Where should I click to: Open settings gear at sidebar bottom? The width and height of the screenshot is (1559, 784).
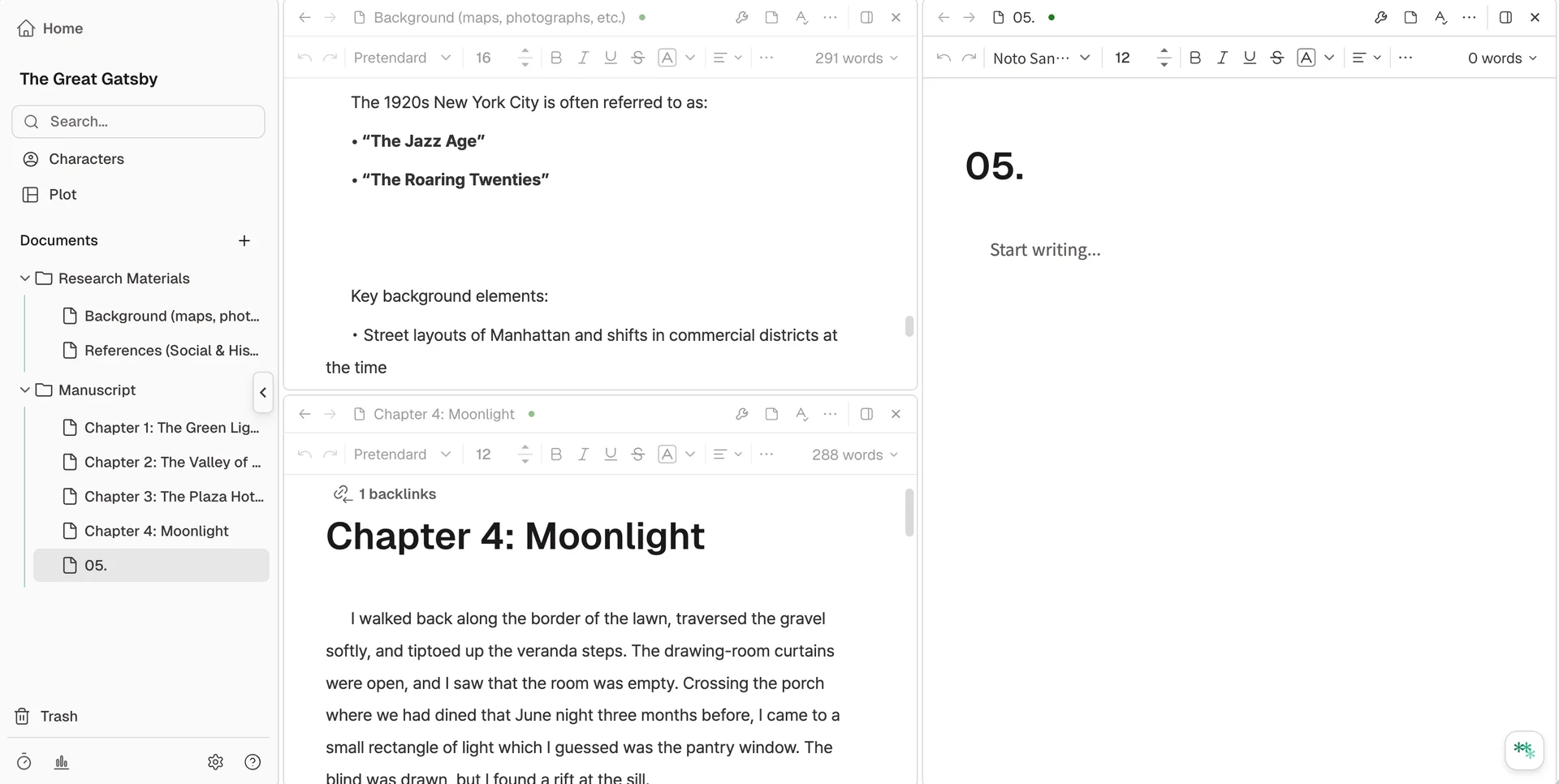click(215, 762)
